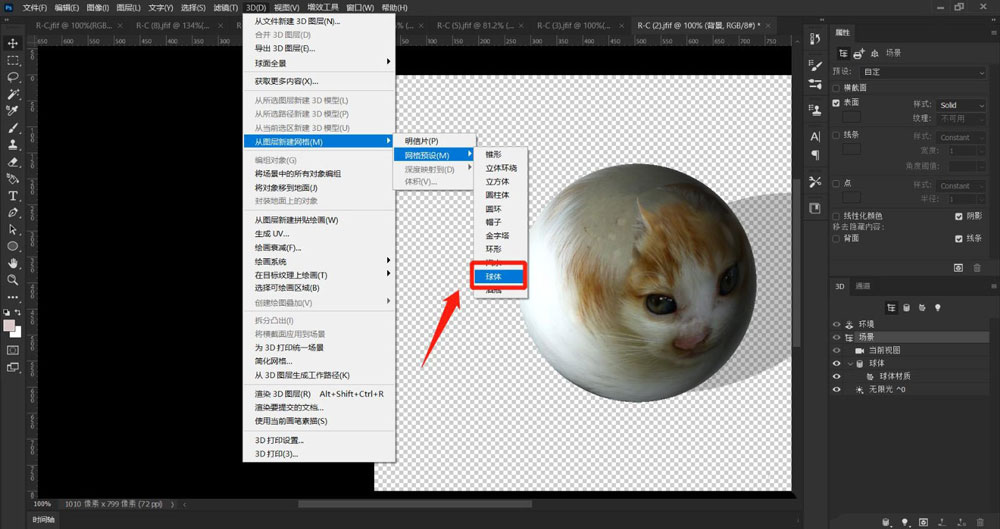This screenshot has height=529, width=1000.
Task: Hide the 球体 mesh via eye icon
Action: click(x=836, y=364)
